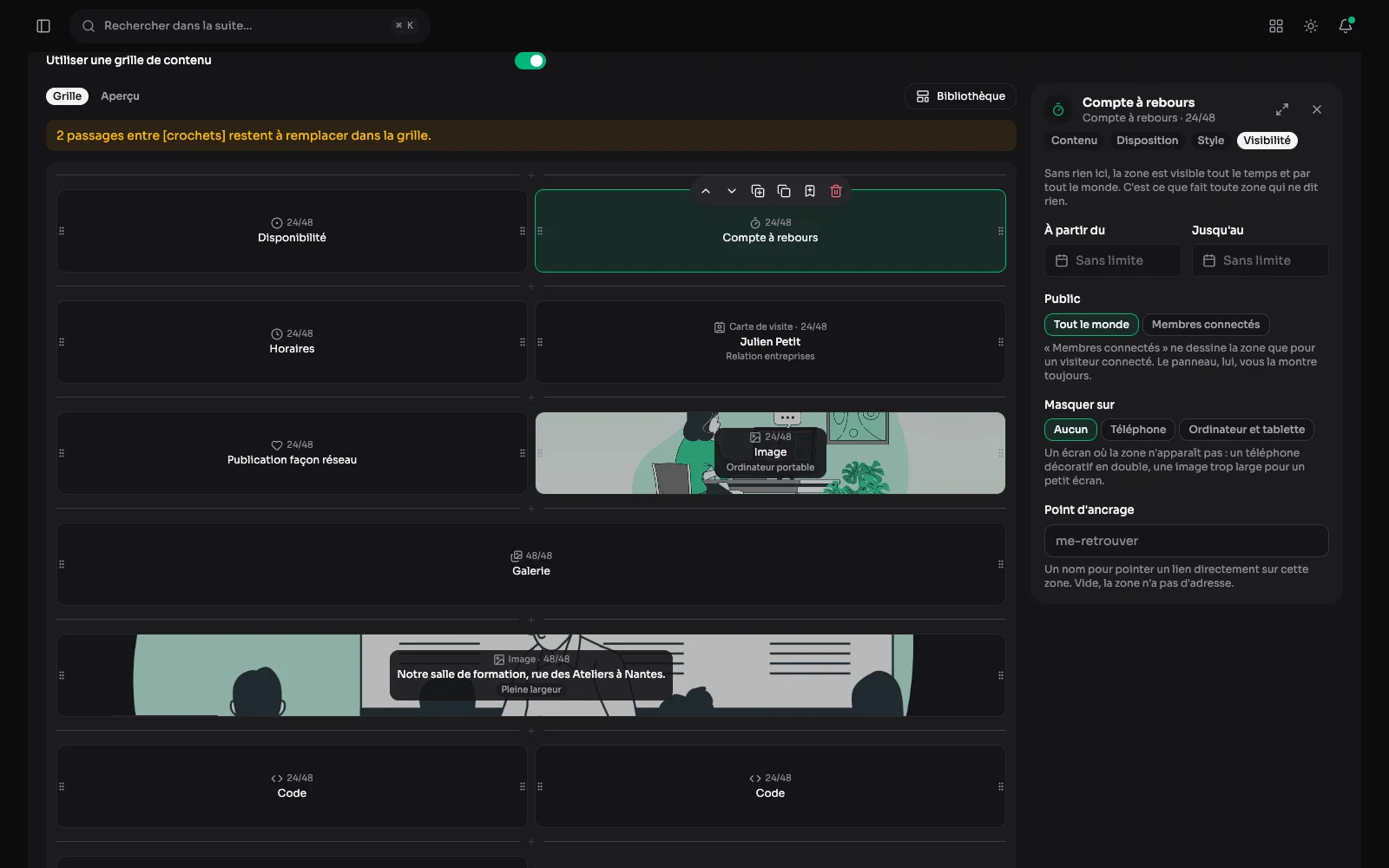Show the Grille view
This screenshot has height=868, width=1389.
pyautogui.click(x=67, y=96)
